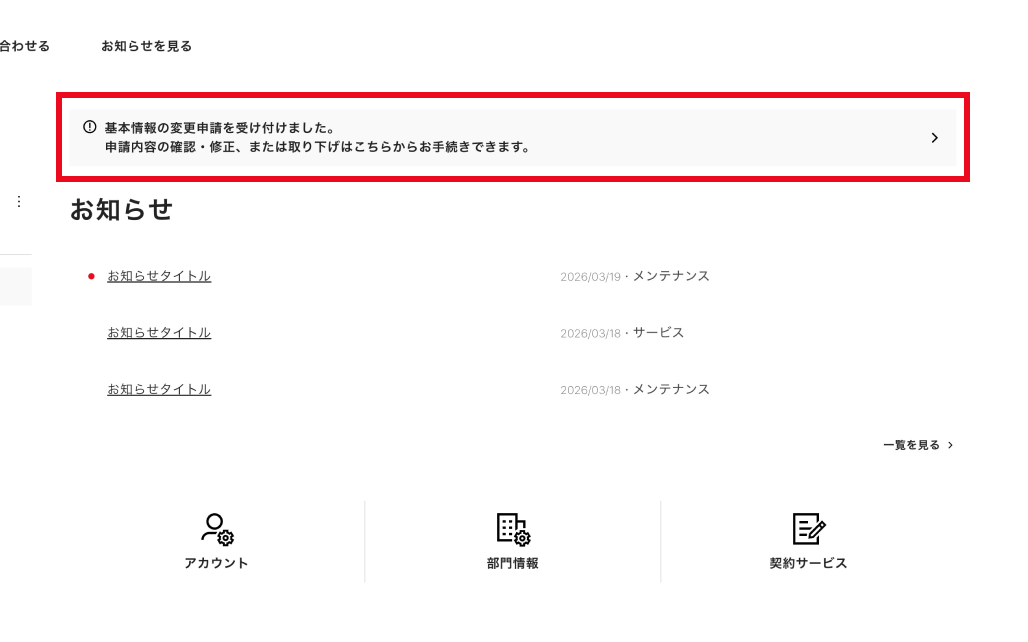Open the 合わせる menu item
Image resolution: width=1028 pixels, height=642 pixels.
point(24,46)
